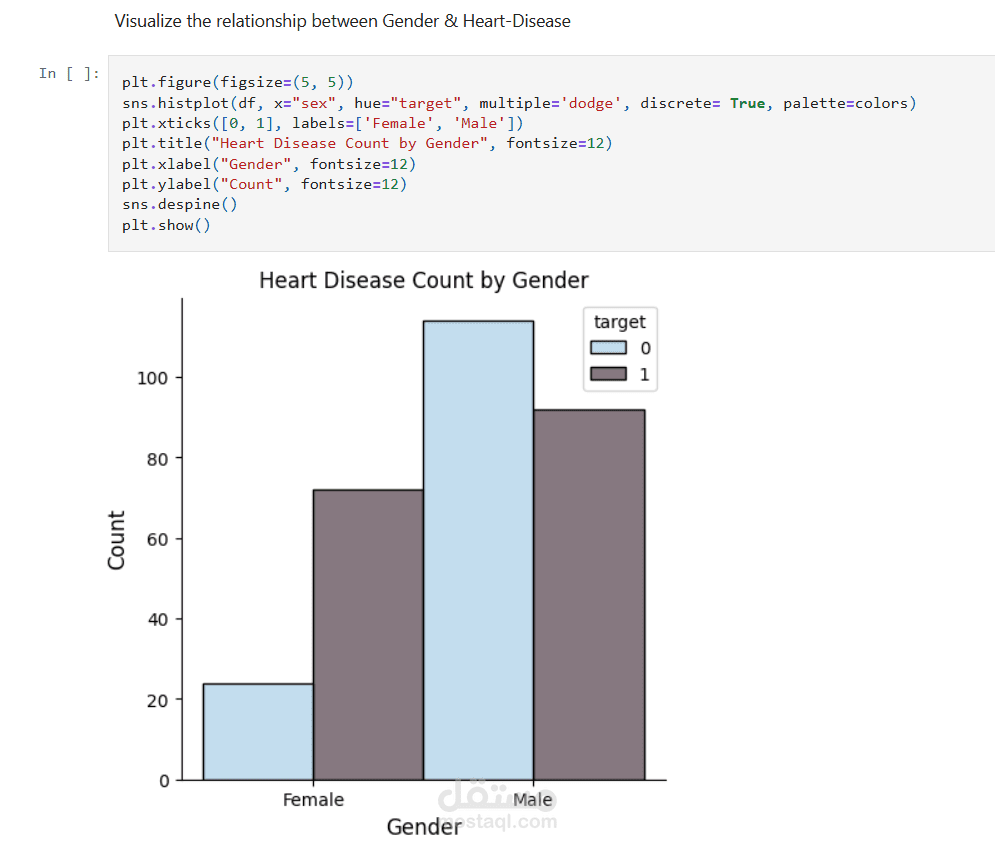Click the Count y-axis label
The image size is (995, 849).
tap(116, 540)
